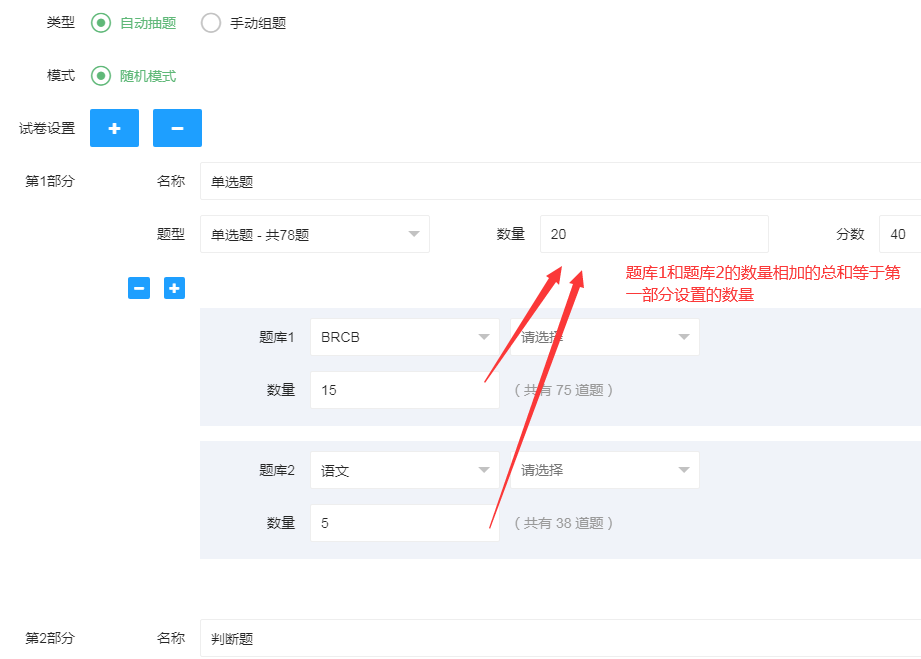Open the 题库1 dropdown showing BRCB
Image resolution: width=921 pixels, height=659 pixels.
tap(404, 337)
